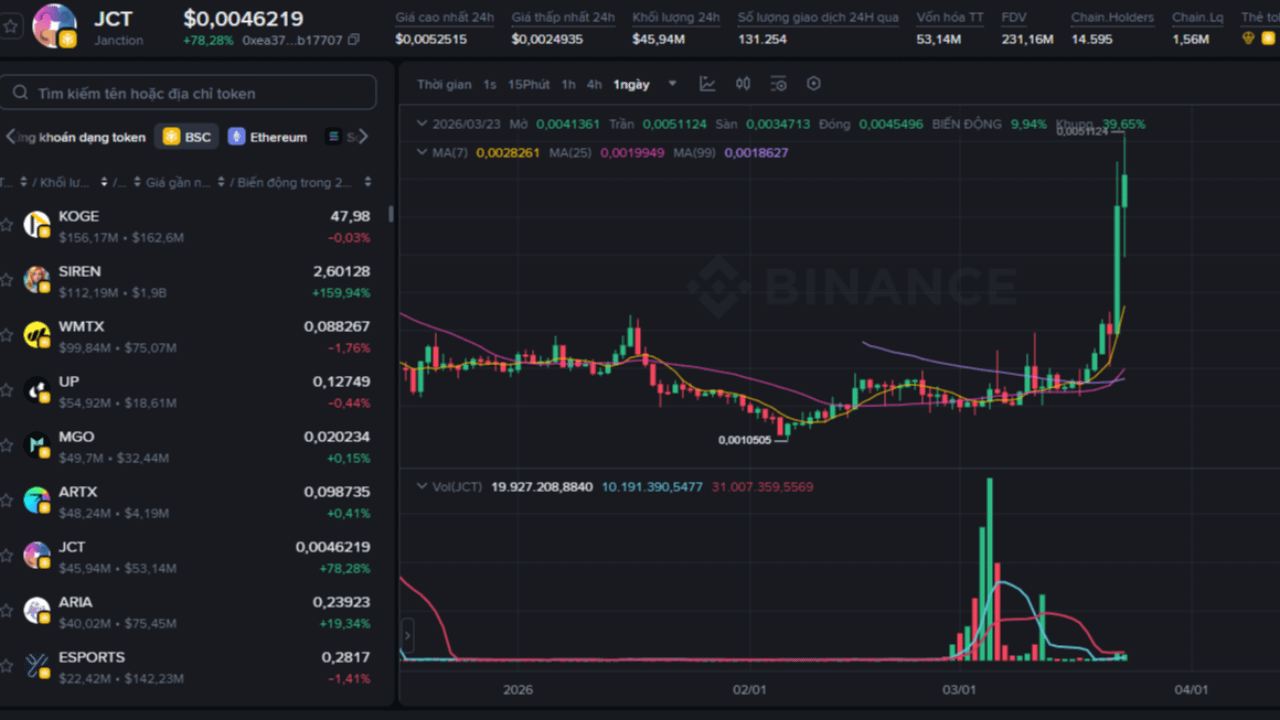Collapse the 2026/03/23 OHLC info row chevron
This screenshot has width=1280, height=720.
423,124
